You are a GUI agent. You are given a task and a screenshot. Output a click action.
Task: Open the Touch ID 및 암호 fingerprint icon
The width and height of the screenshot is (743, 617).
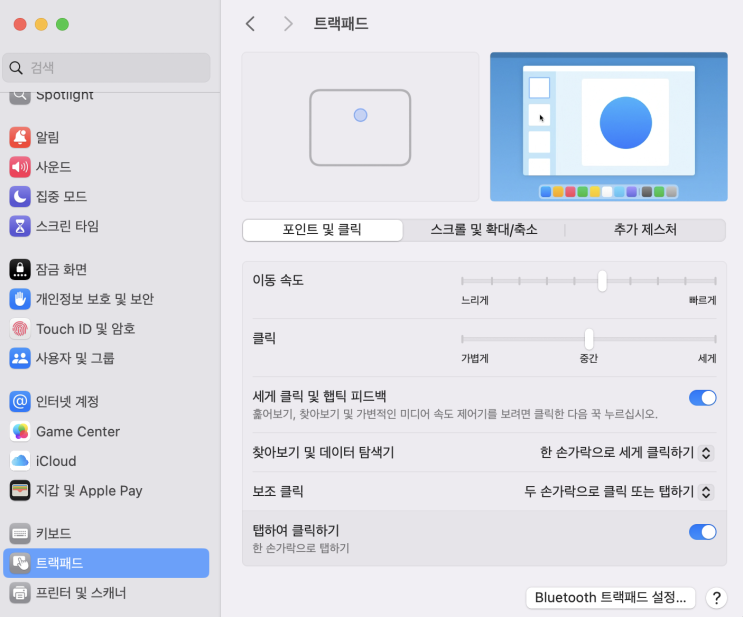pyautogui.click(x=20, y=328)
